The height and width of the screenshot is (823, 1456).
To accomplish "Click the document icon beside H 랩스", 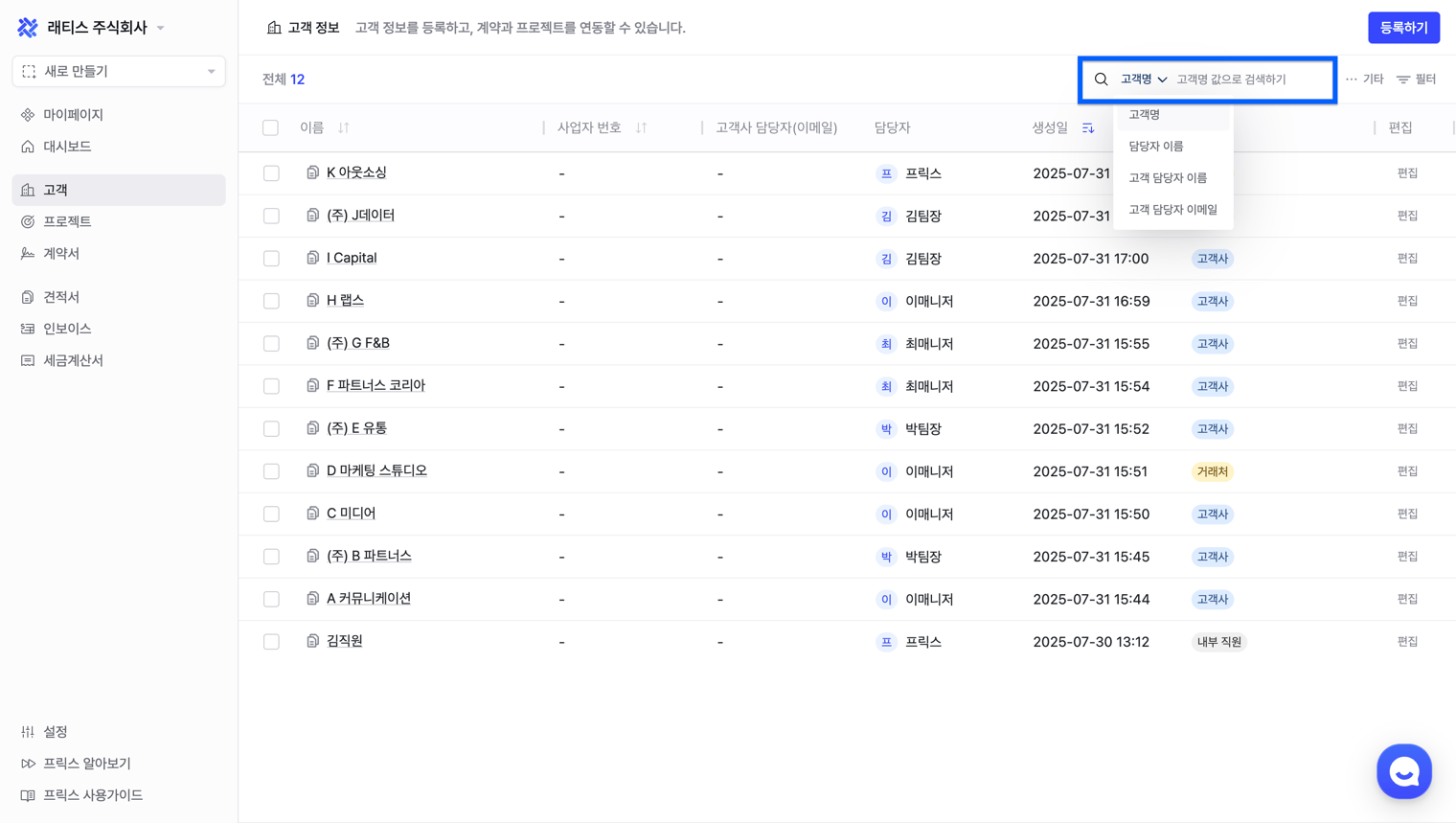I will (312, 301).
